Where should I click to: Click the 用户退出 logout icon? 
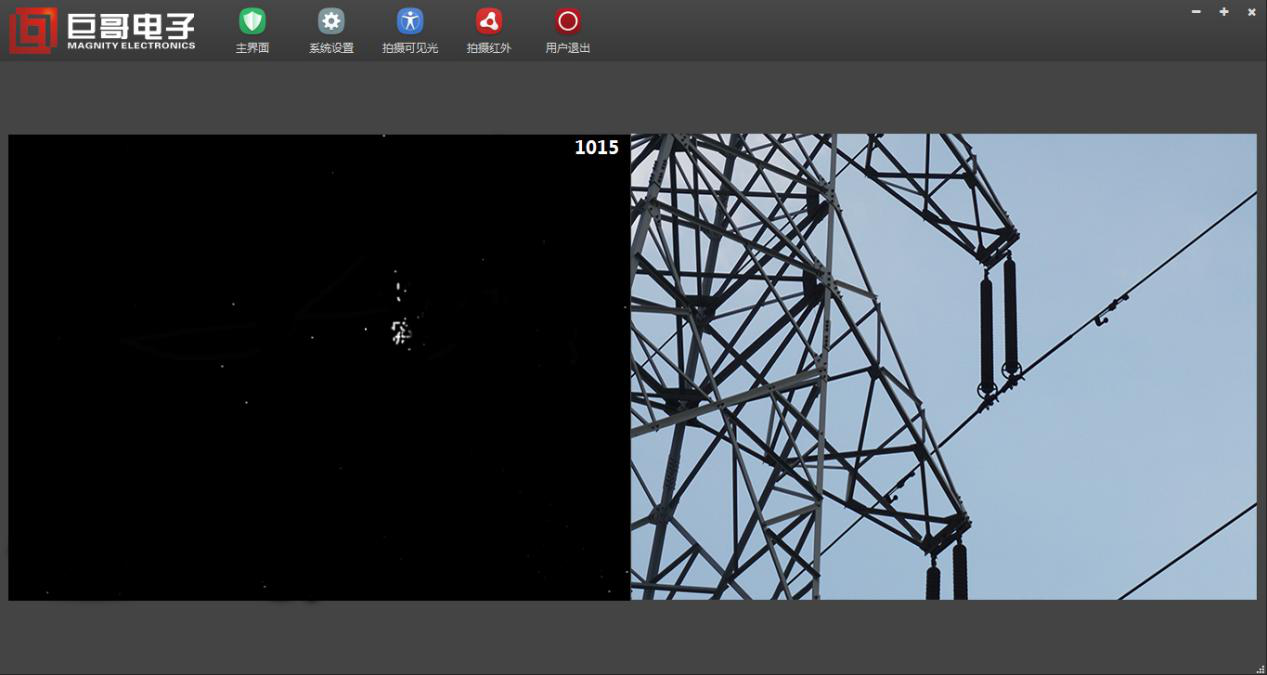click(568, 21)
